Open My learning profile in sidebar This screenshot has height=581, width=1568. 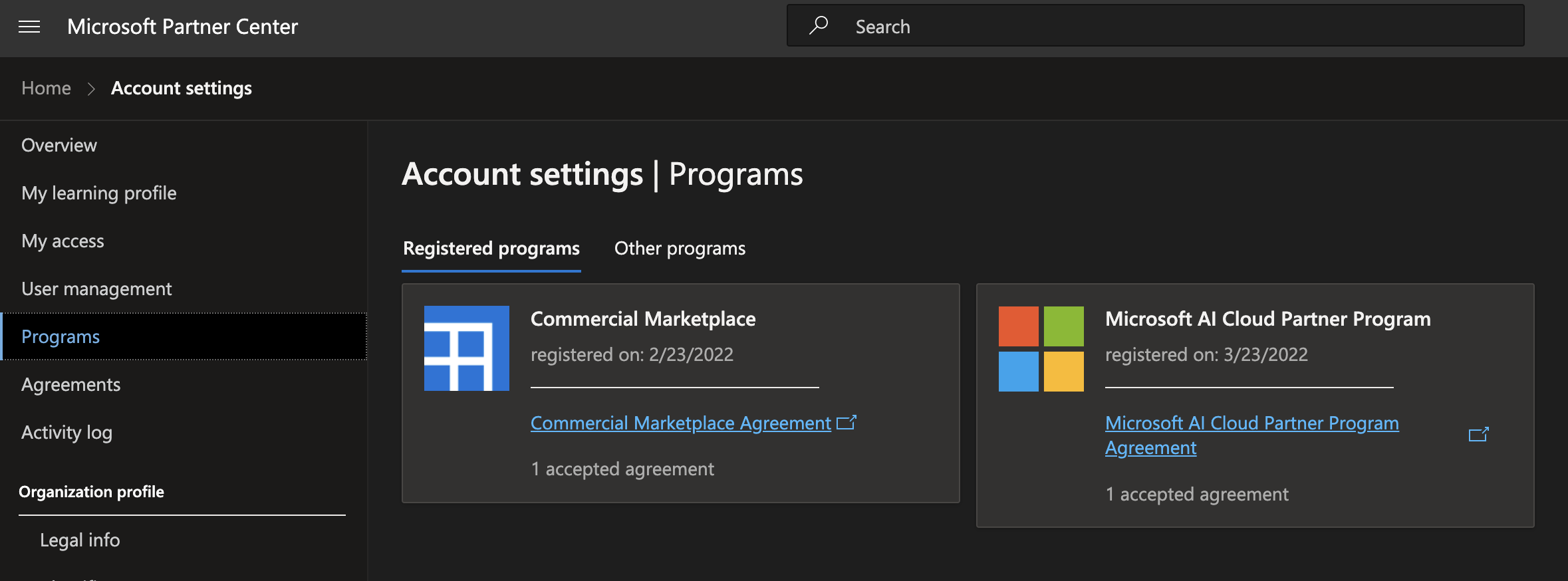(99, 193)
